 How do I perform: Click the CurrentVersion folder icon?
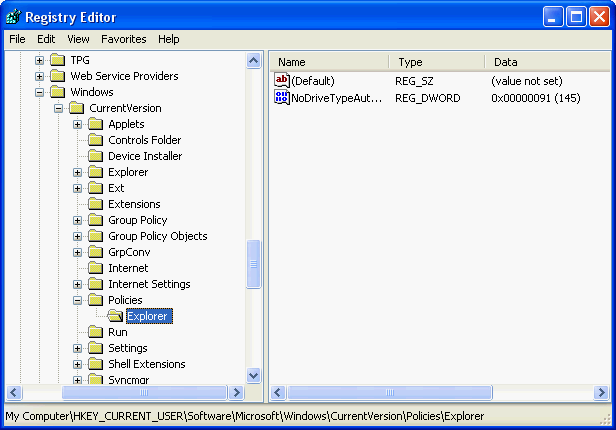77,108
